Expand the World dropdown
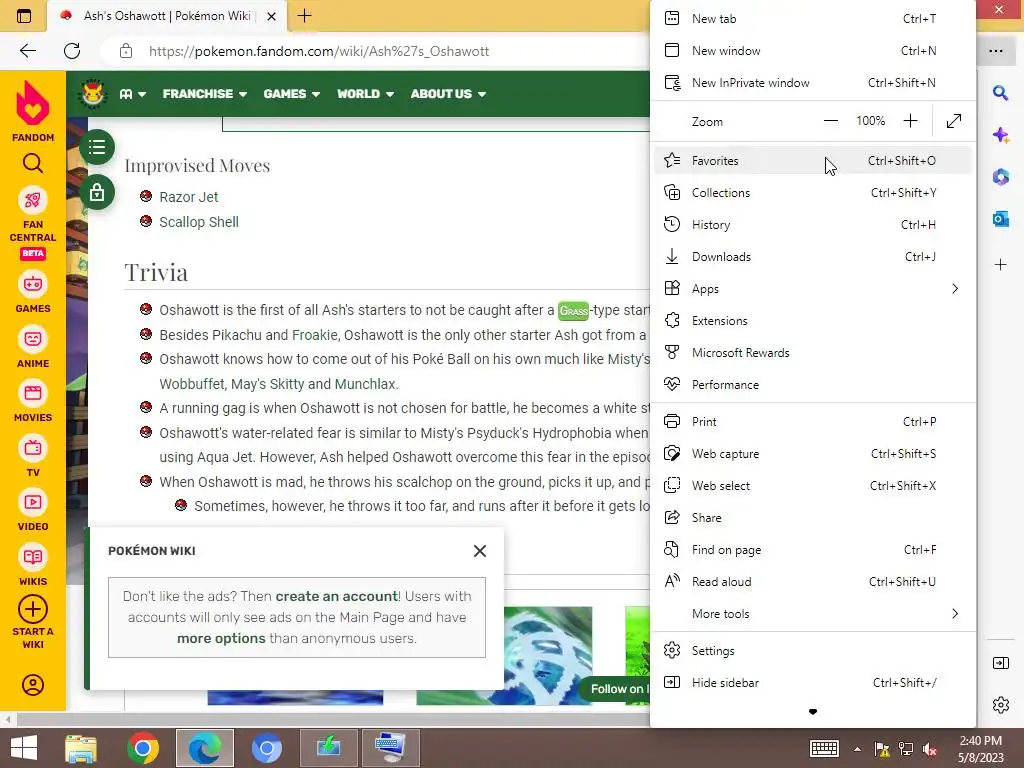Viewport: 1024px width, 768px height. tap(365, 94)
